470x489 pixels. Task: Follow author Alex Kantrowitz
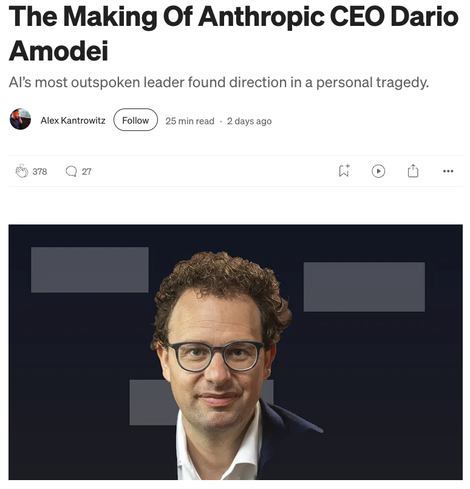[135, 120]
